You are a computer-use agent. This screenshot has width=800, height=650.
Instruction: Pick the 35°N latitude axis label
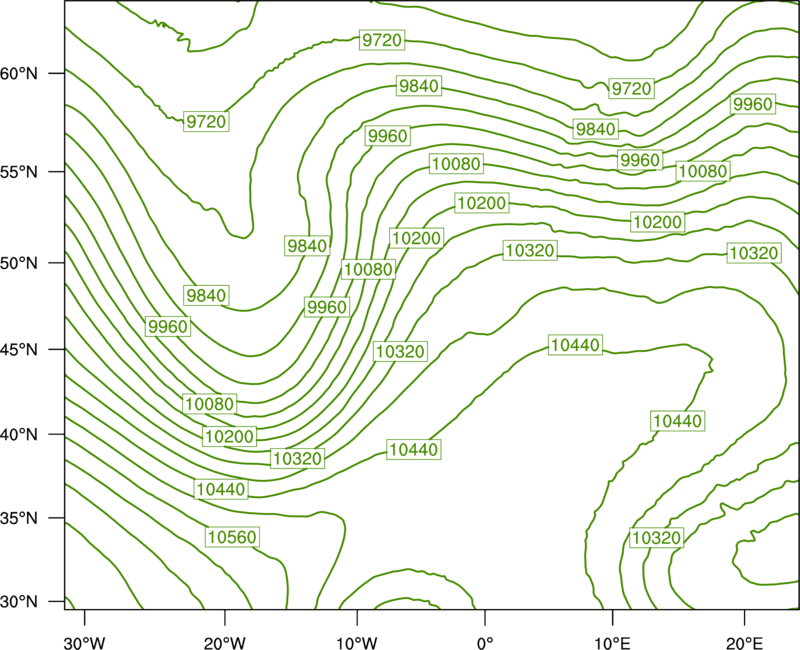point(19,518)
